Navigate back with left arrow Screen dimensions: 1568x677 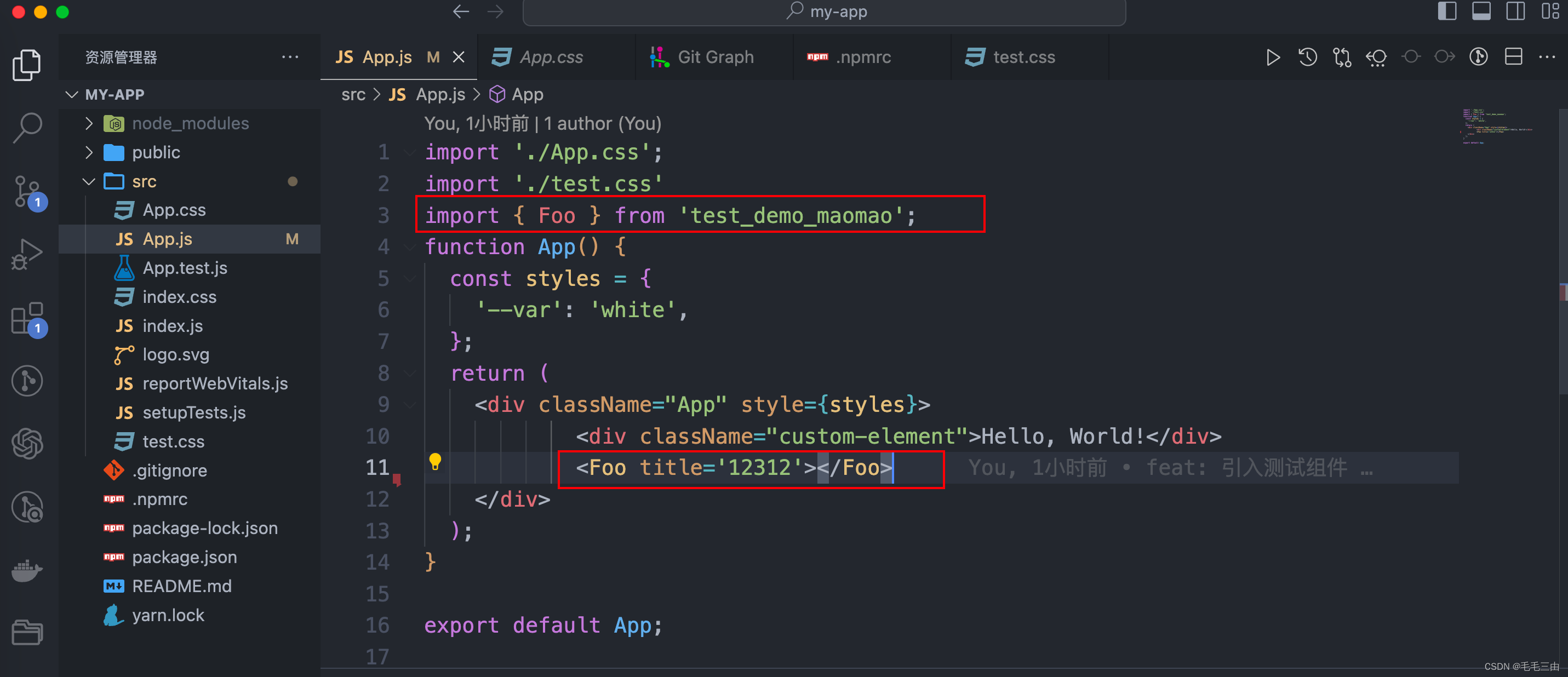pyautogui.click(x=461, y=12)
